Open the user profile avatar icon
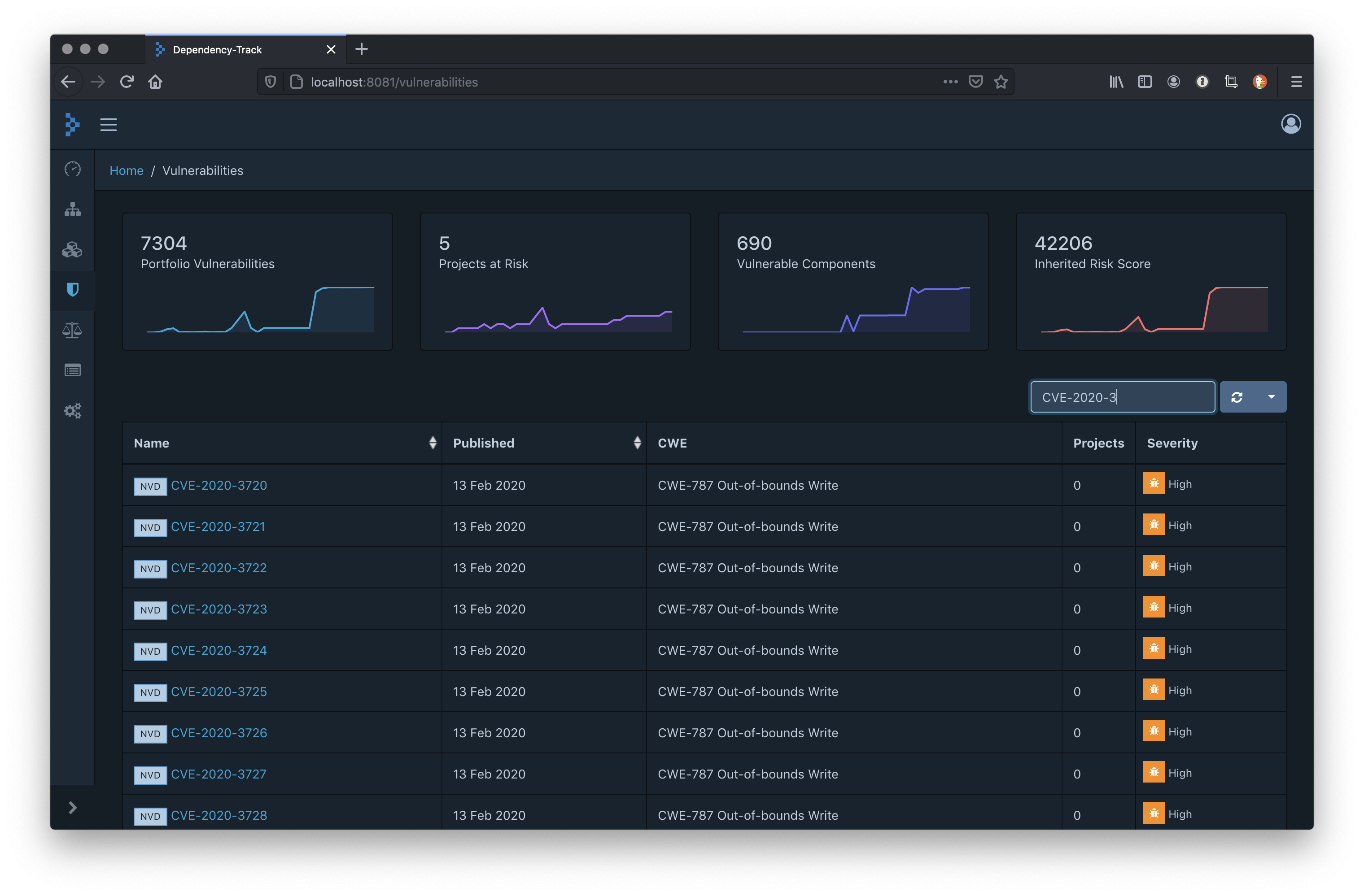1364x896 pixels. pos(1291,124)
